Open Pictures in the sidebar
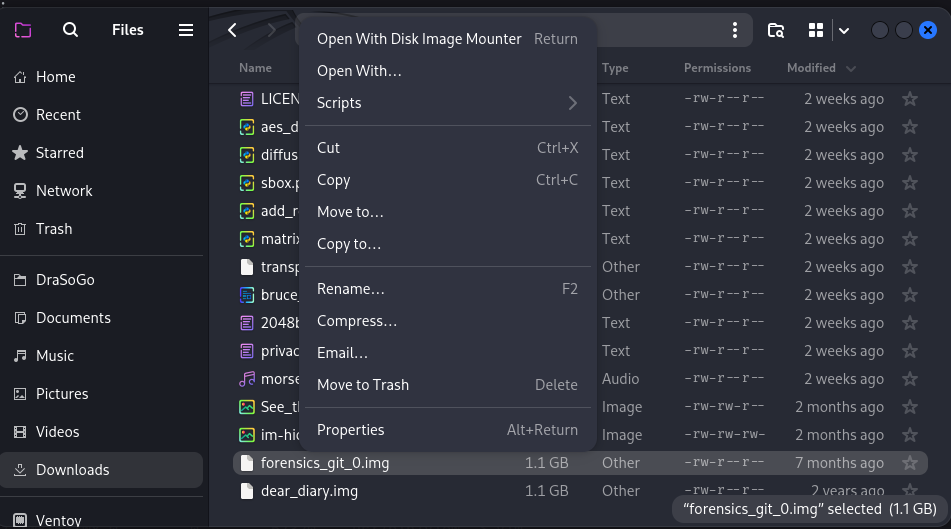The height and width of the screenshot is (529, 951). click(x=101, y=394)
